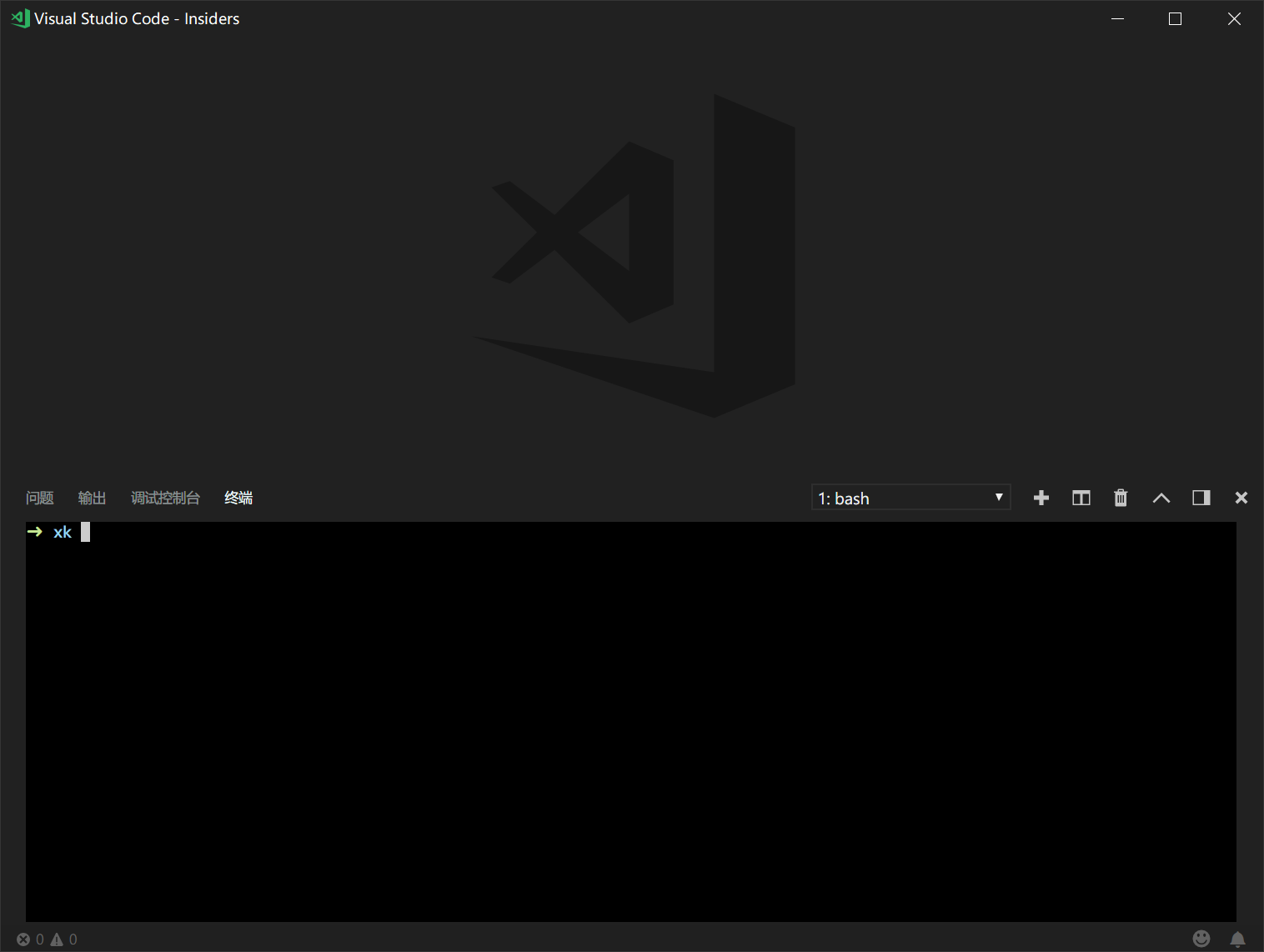Viewport: 1264px width, 952px height.
Task: Open the 调试控制台 tab
Action: pos(165,497)
